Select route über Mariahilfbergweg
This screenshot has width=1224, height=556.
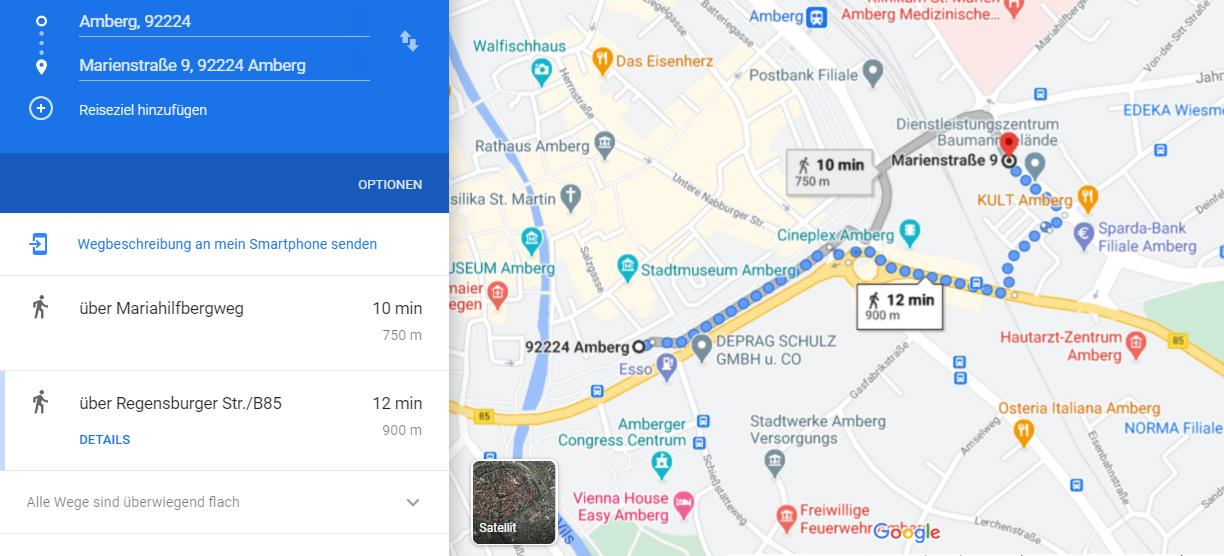click(x=224, y=322)
